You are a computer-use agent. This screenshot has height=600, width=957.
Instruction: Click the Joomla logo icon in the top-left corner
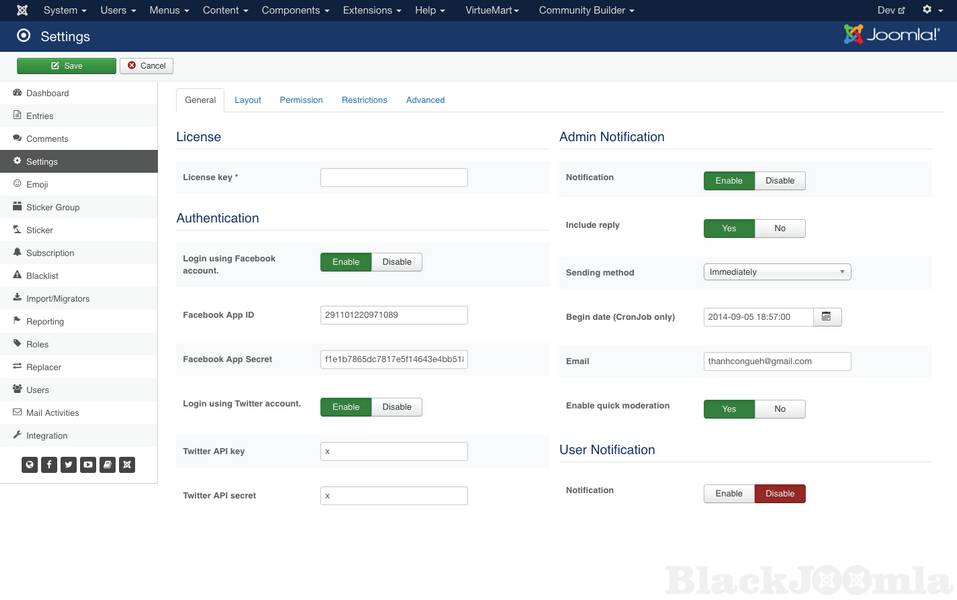[x=22, y=10]
